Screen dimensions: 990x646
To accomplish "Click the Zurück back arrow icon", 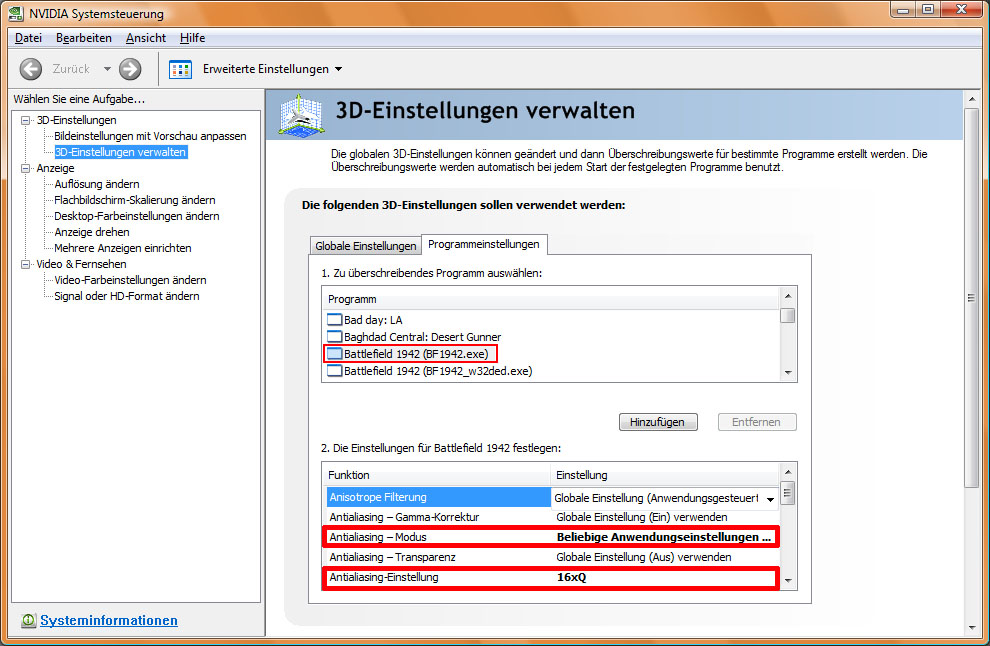I will coord(30,69).
